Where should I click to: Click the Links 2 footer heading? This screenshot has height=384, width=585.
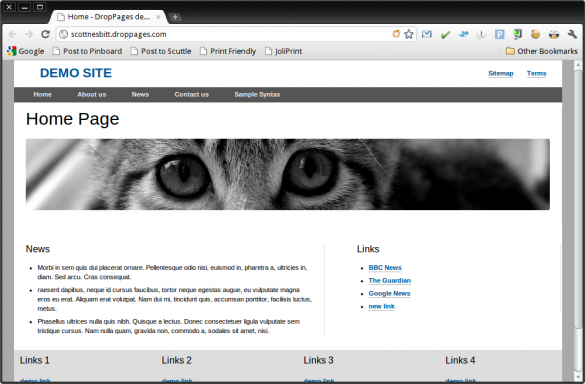(176, 360)
